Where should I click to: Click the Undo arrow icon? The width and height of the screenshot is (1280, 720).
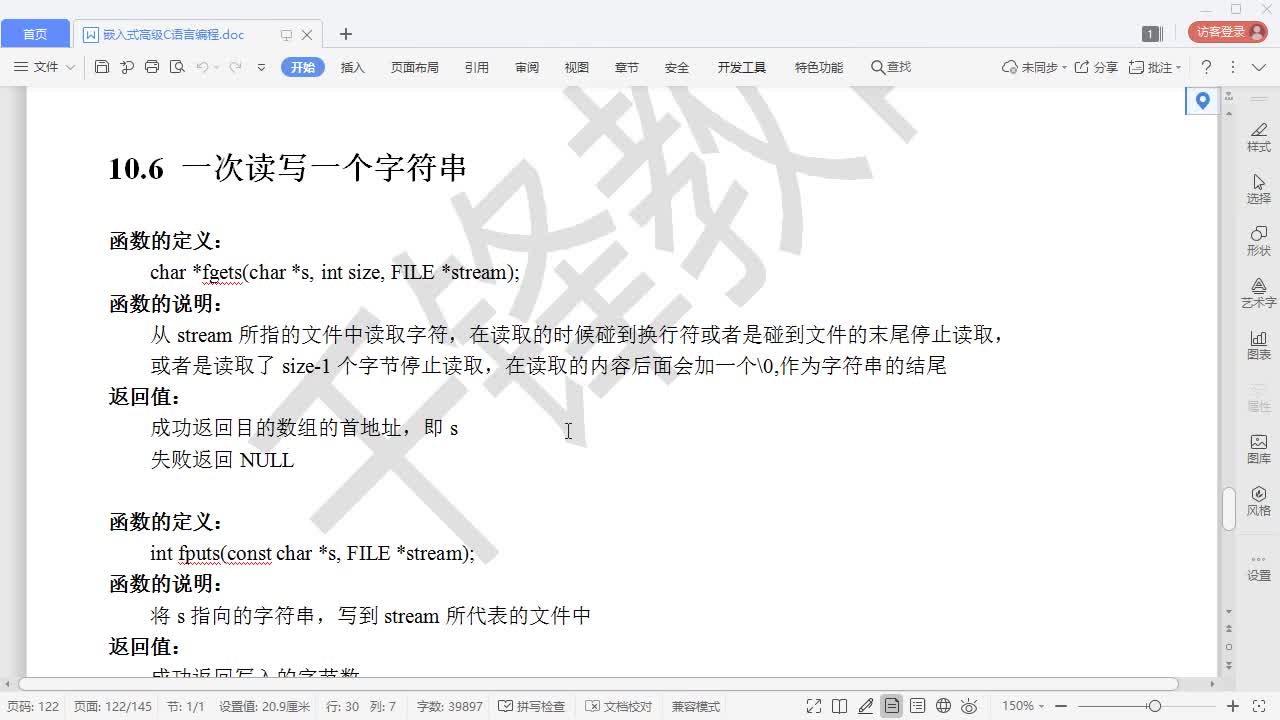click(202, 67)
